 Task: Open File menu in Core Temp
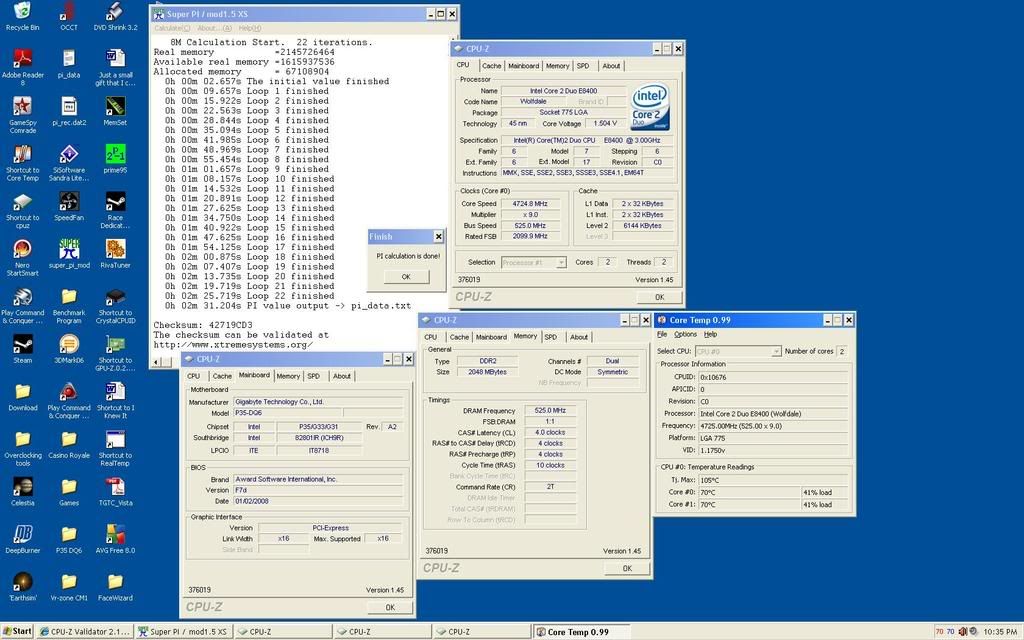tap(662, 334)
